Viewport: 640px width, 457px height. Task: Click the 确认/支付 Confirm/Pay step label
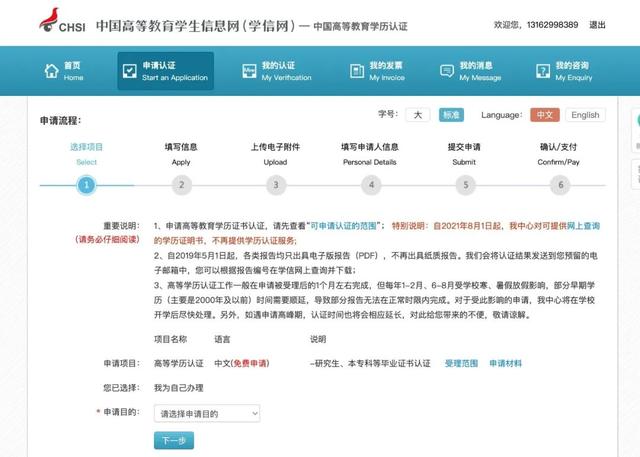[x=558, y=154]
